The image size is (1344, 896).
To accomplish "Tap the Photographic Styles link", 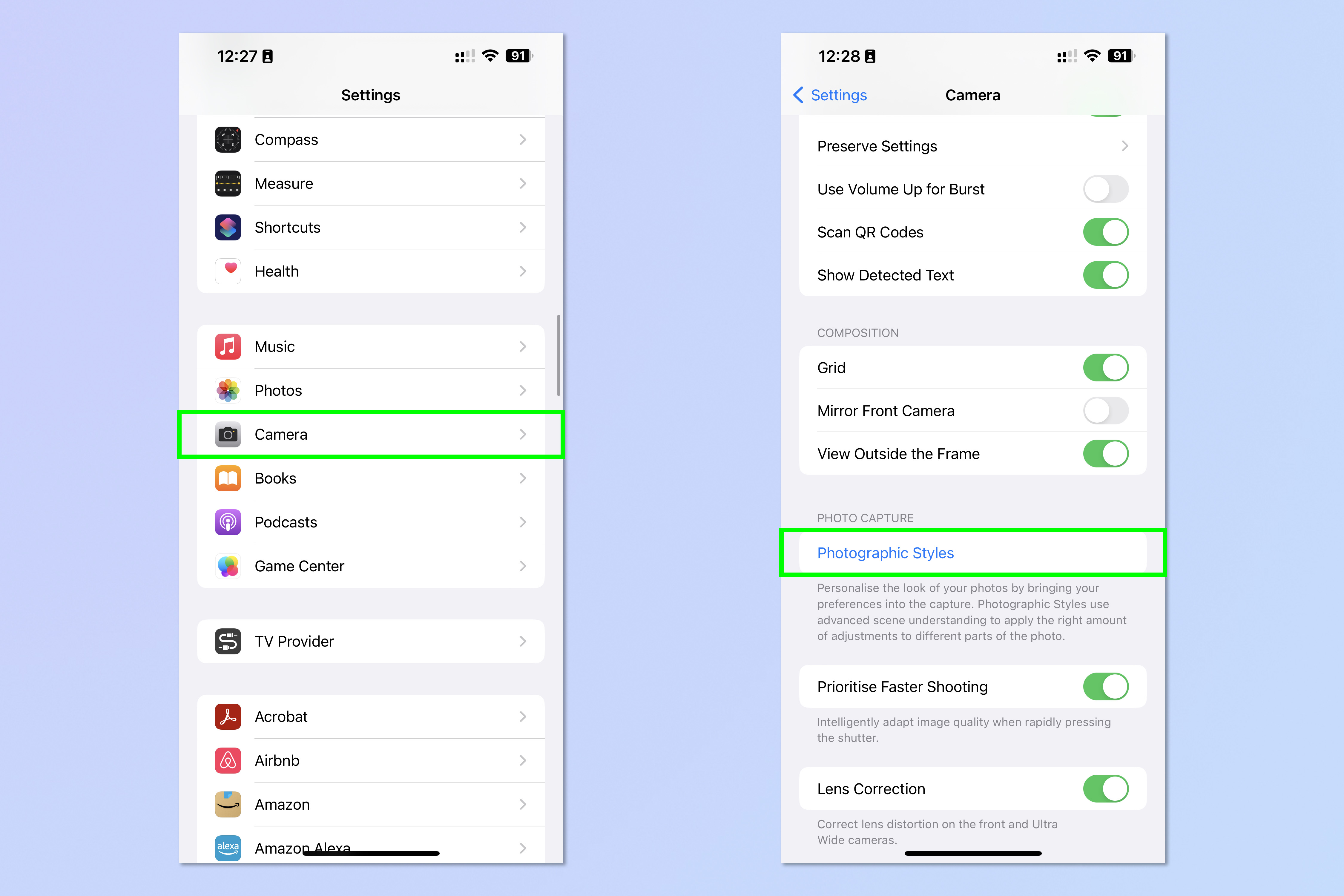I will [884, 553].
